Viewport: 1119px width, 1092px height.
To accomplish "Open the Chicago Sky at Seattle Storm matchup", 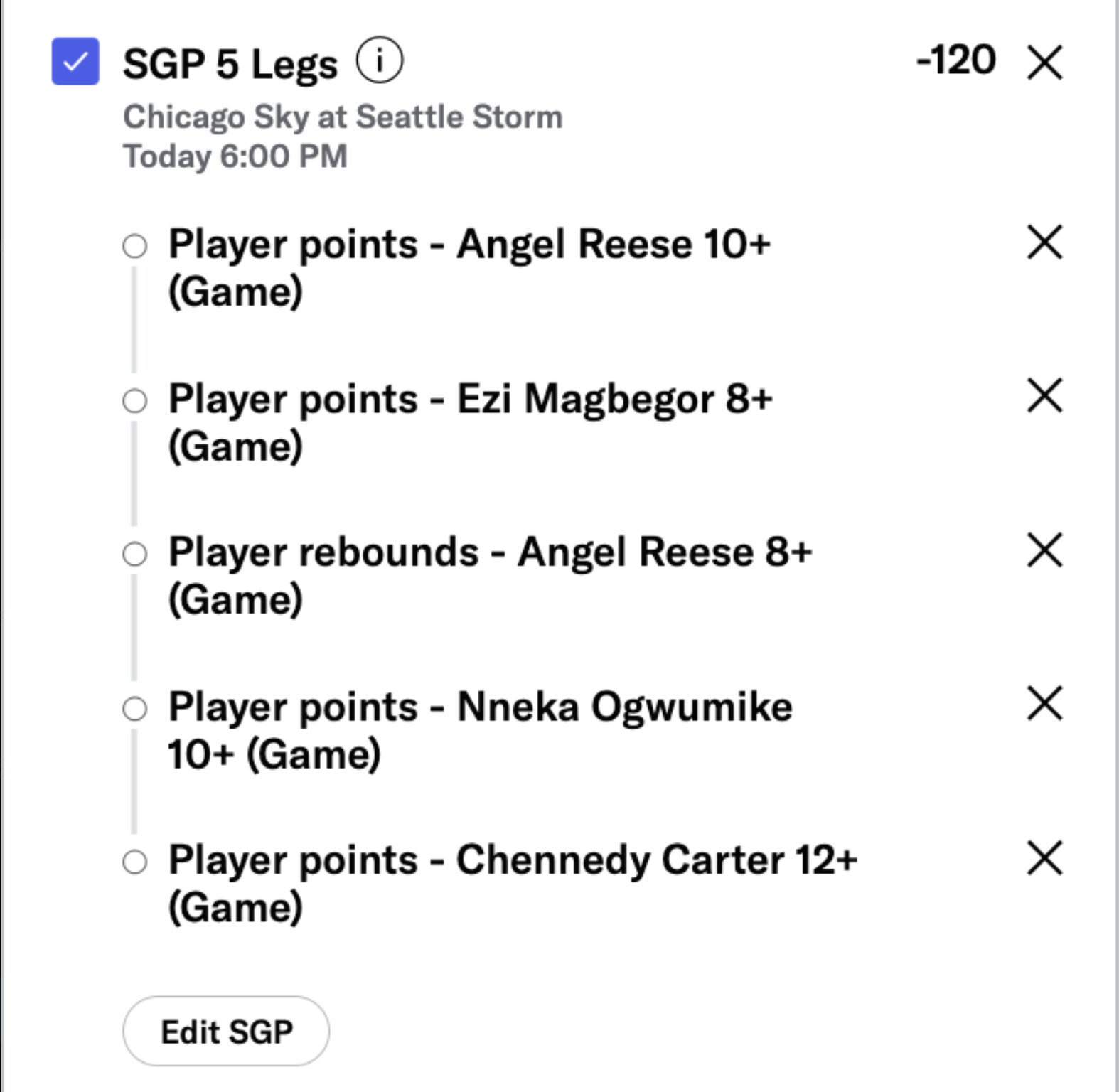I will 343,117.
